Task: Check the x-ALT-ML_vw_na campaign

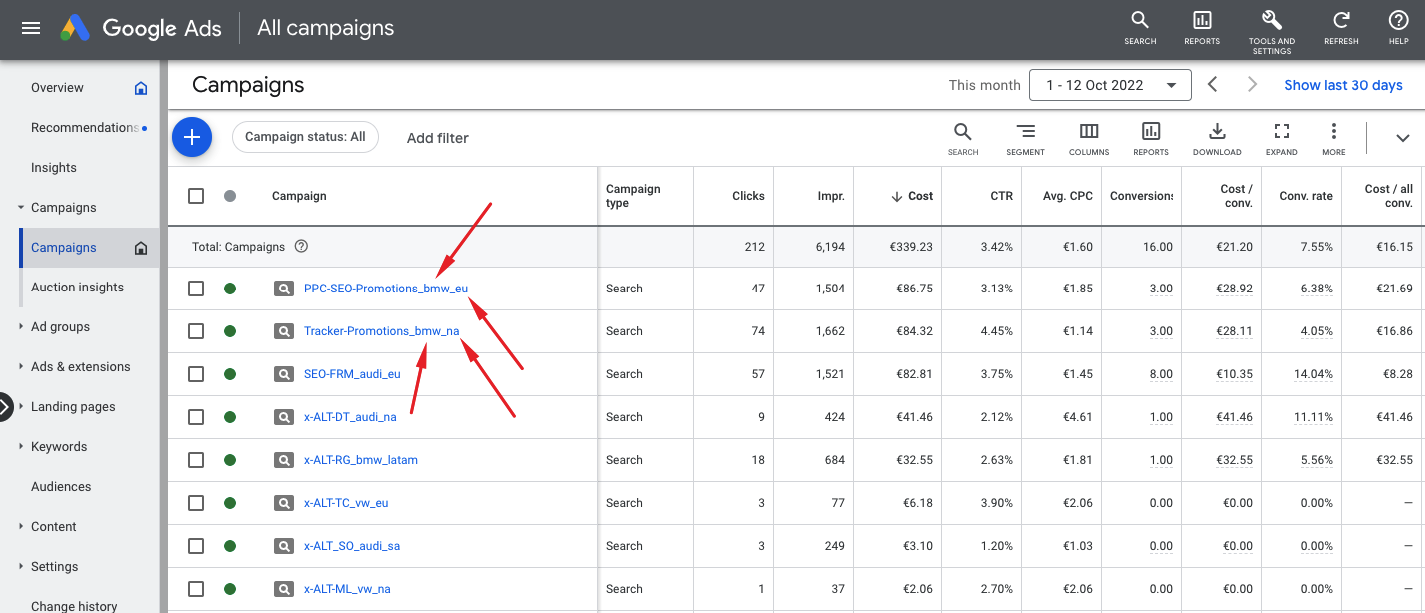Action: (x=196, y=589)
